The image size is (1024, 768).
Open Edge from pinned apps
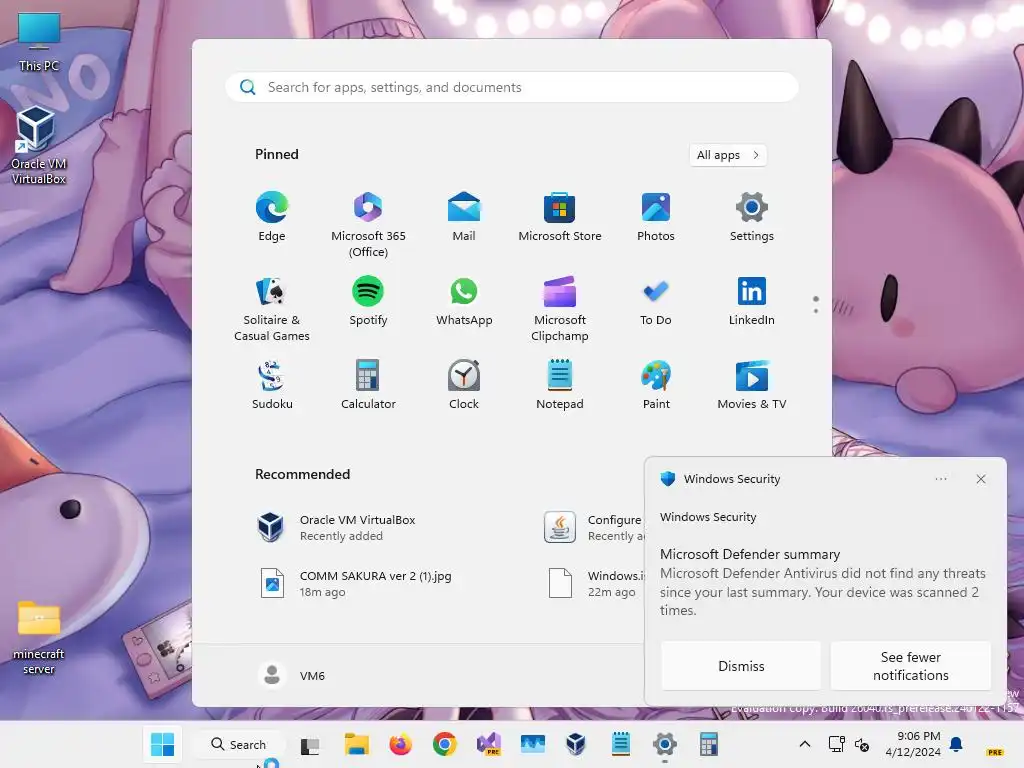[272, 217]
